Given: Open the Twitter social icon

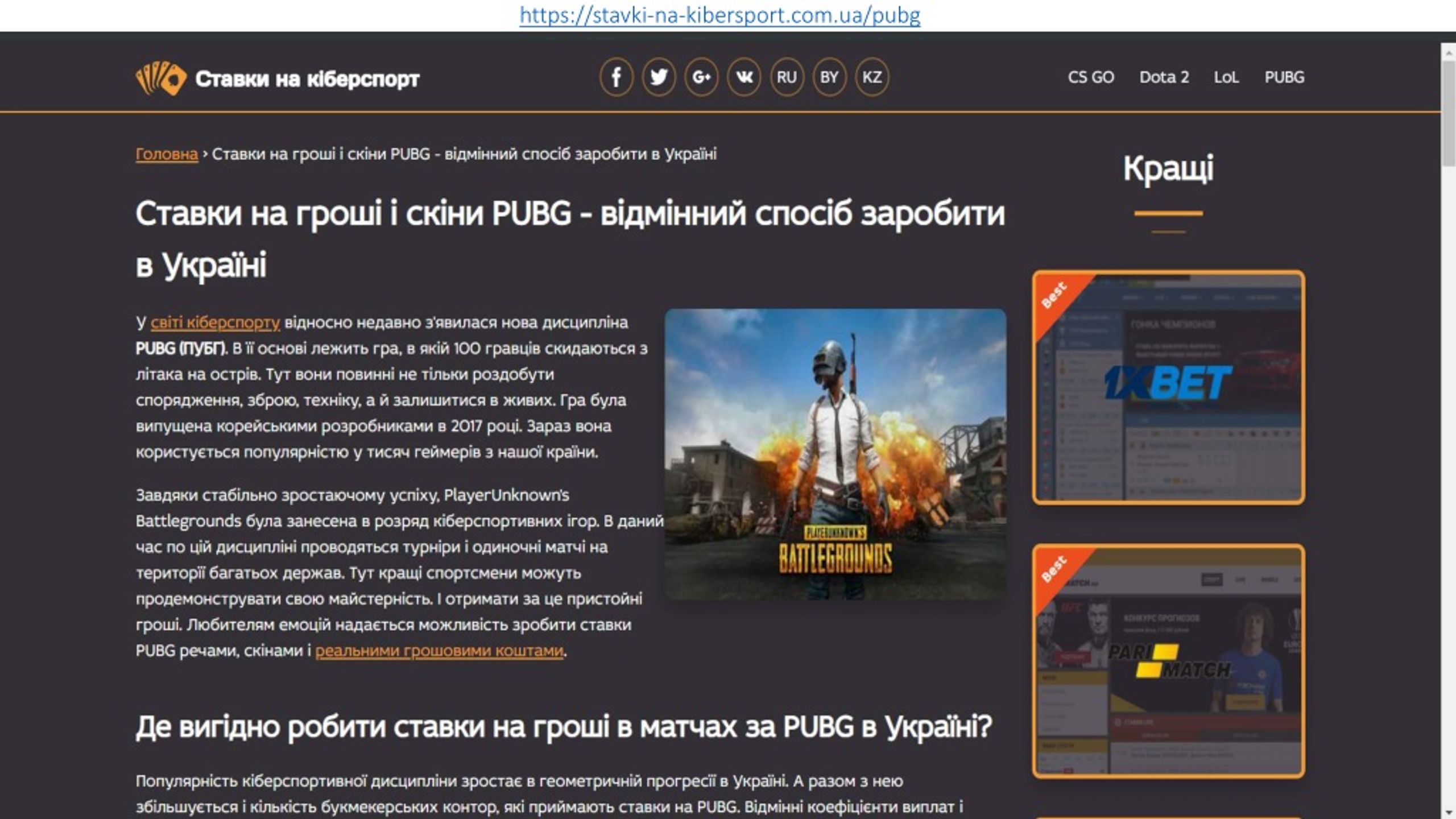Looking at the screenshot, I should tap(659, 77).
